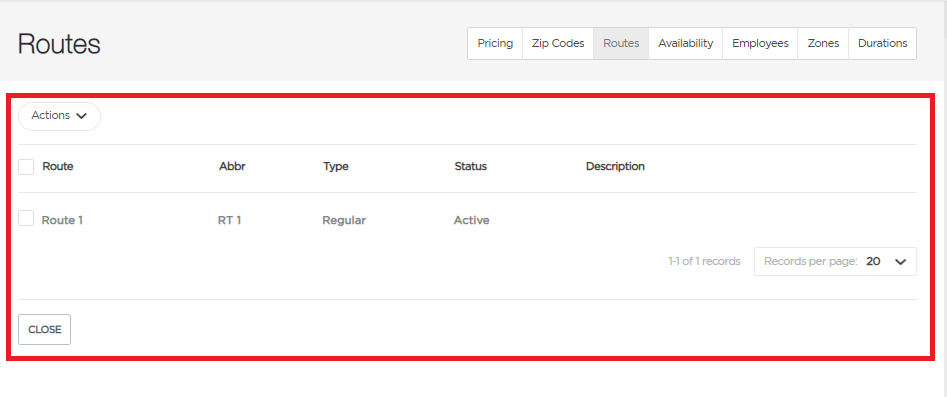Click the Description column header
This screenshot has width=947, height=397.
[x=615, y=166]
